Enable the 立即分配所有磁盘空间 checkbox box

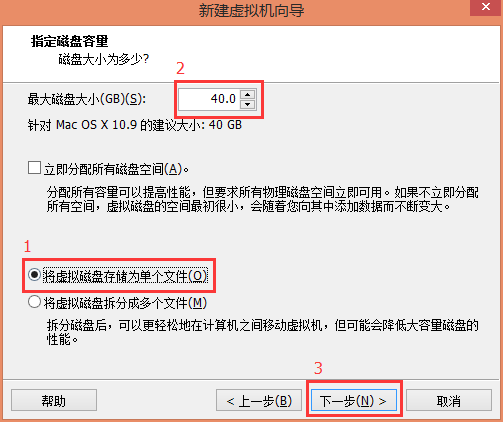pos(34,168)
